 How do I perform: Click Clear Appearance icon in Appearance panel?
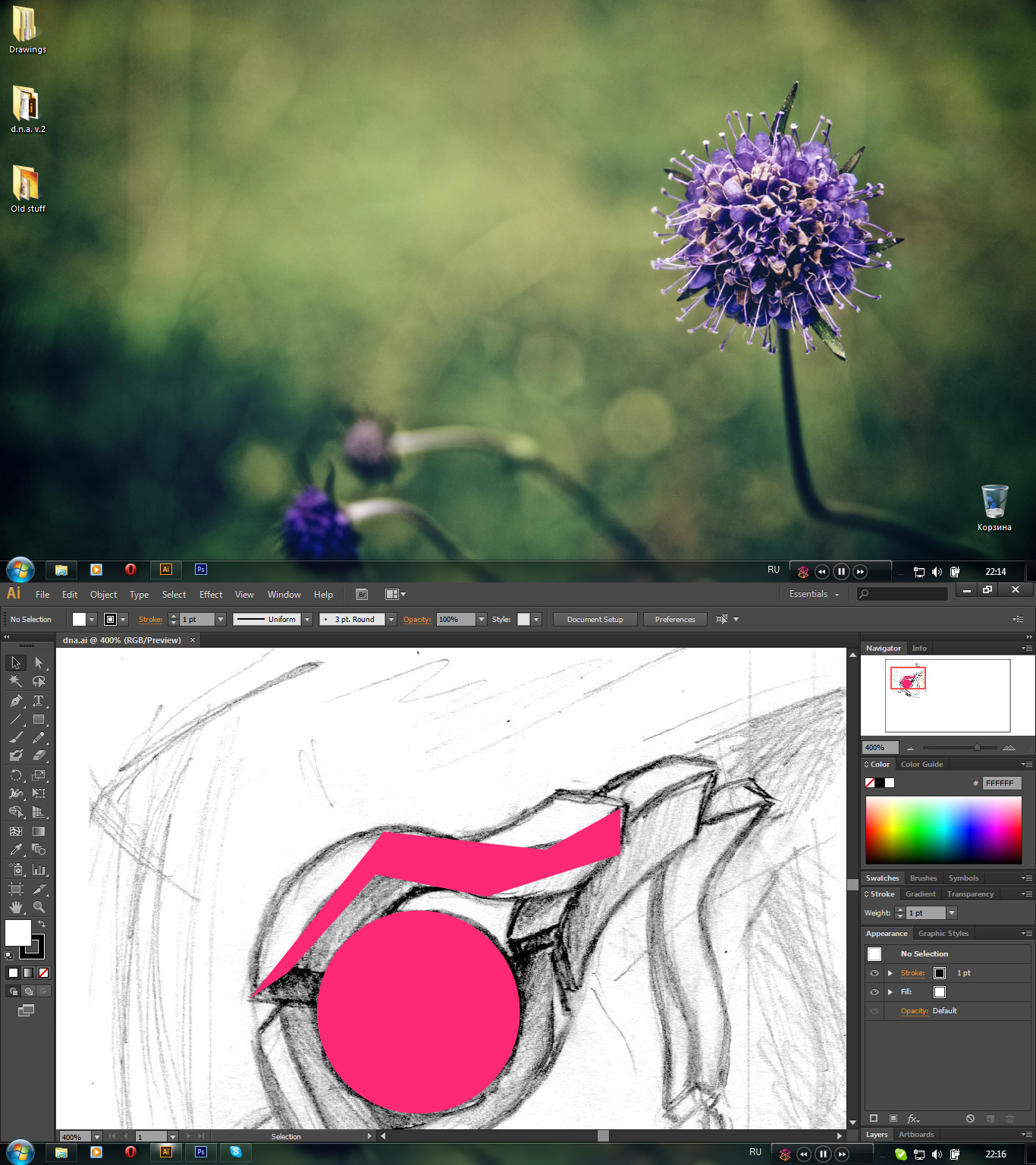coord(970,1119)
